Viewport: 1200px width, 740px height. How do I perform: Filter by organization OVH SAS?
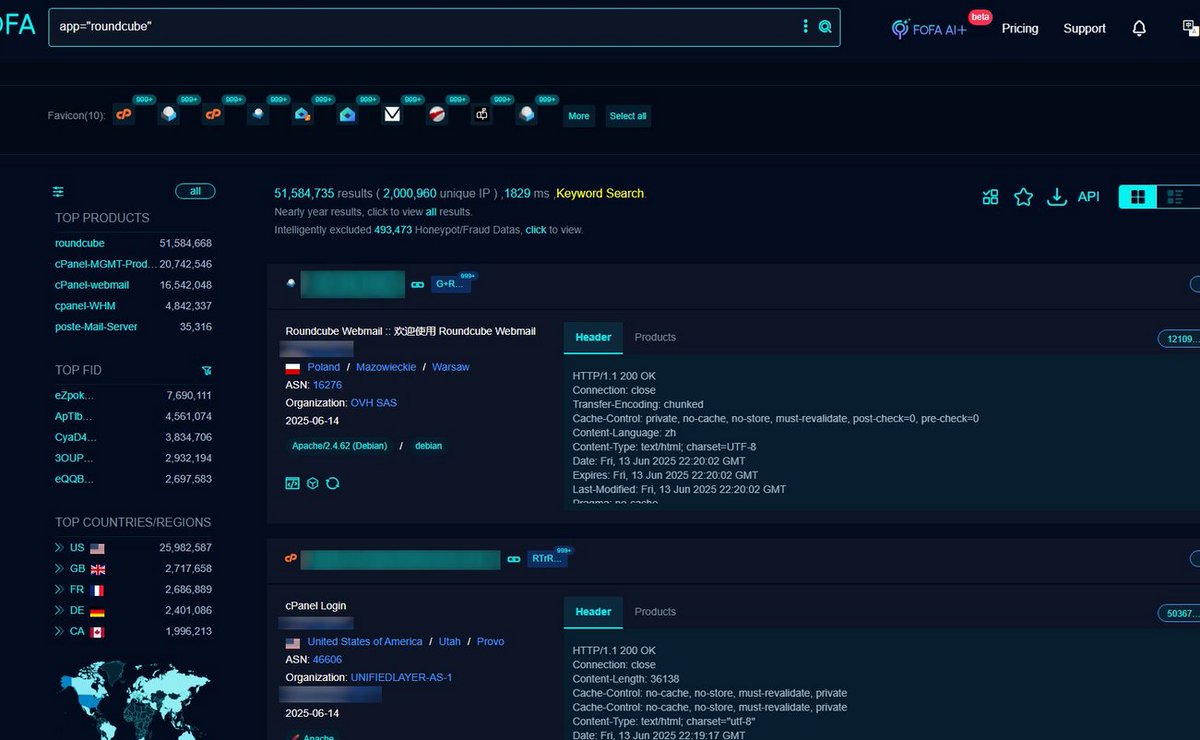click(373, 403)
